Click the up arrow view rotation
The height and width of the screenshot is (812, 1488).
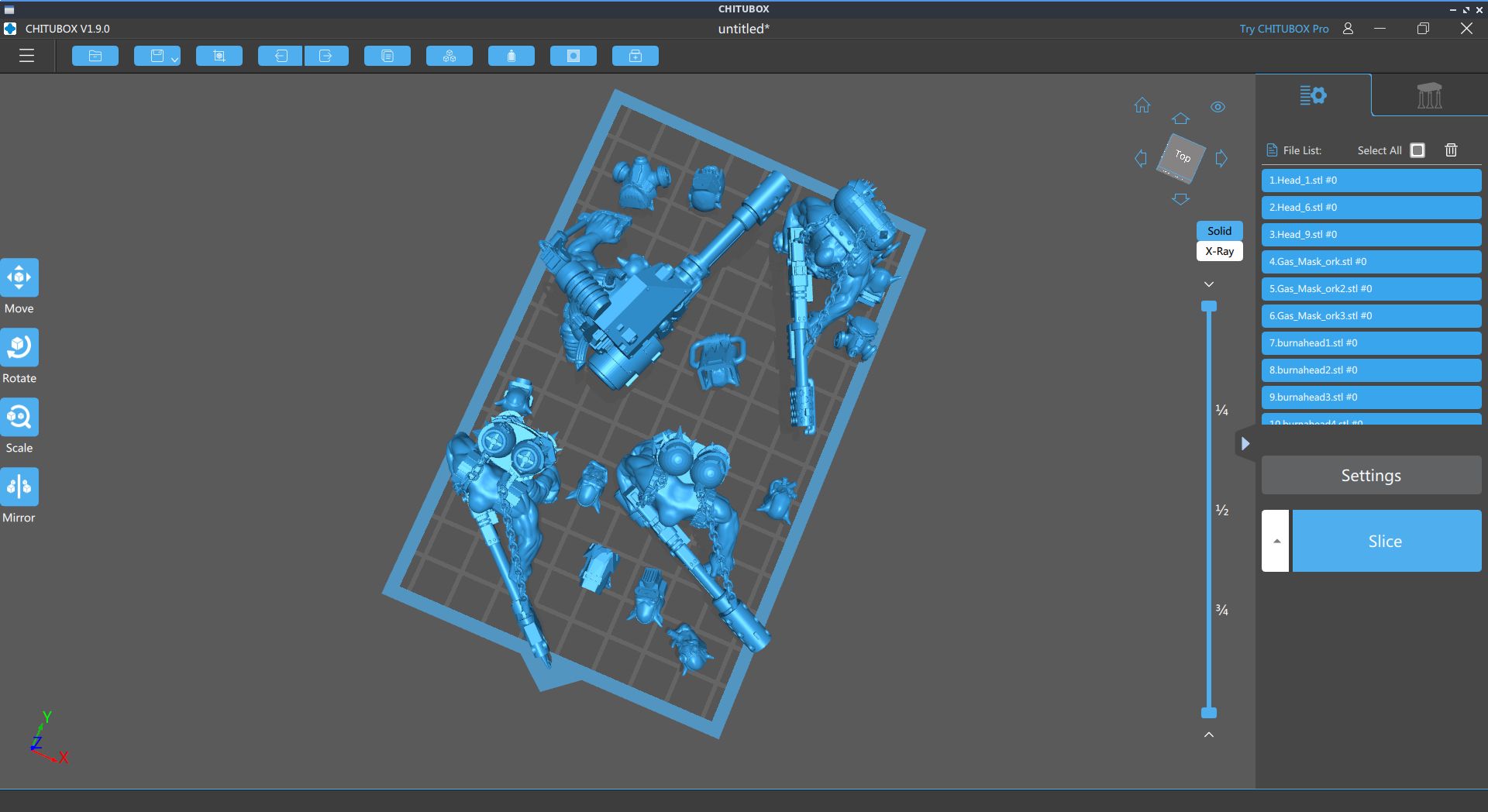click(x=1180, y=119)
